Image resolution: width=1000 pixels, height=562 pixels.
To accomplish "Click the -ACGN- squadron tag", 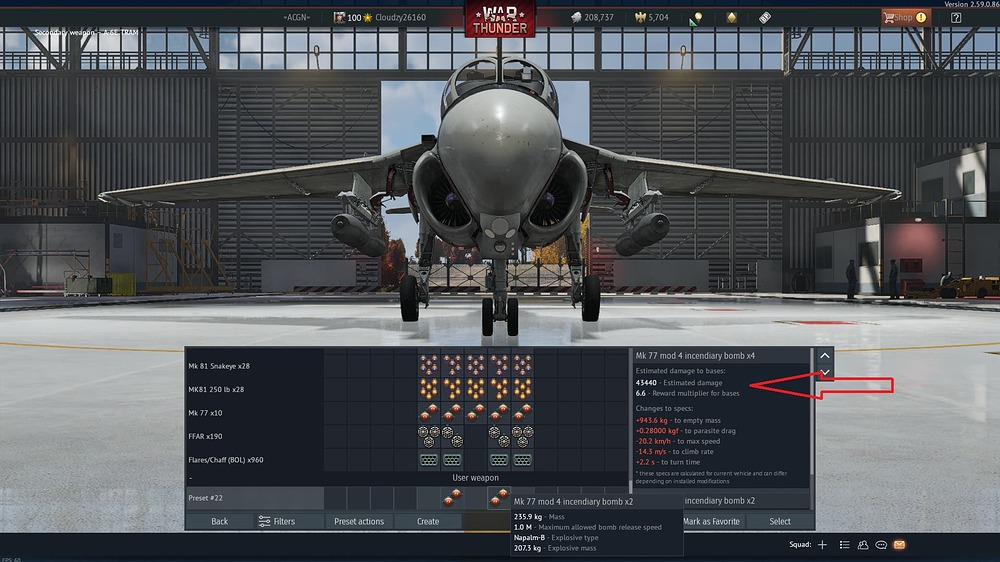I will (297, 17).
